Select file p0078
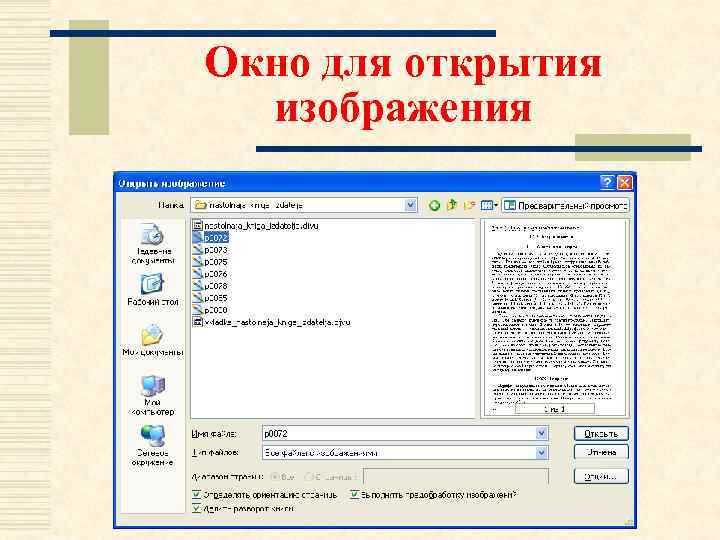Image resolution: width=720 pixels, height=540 pixels. coord(210,286)
